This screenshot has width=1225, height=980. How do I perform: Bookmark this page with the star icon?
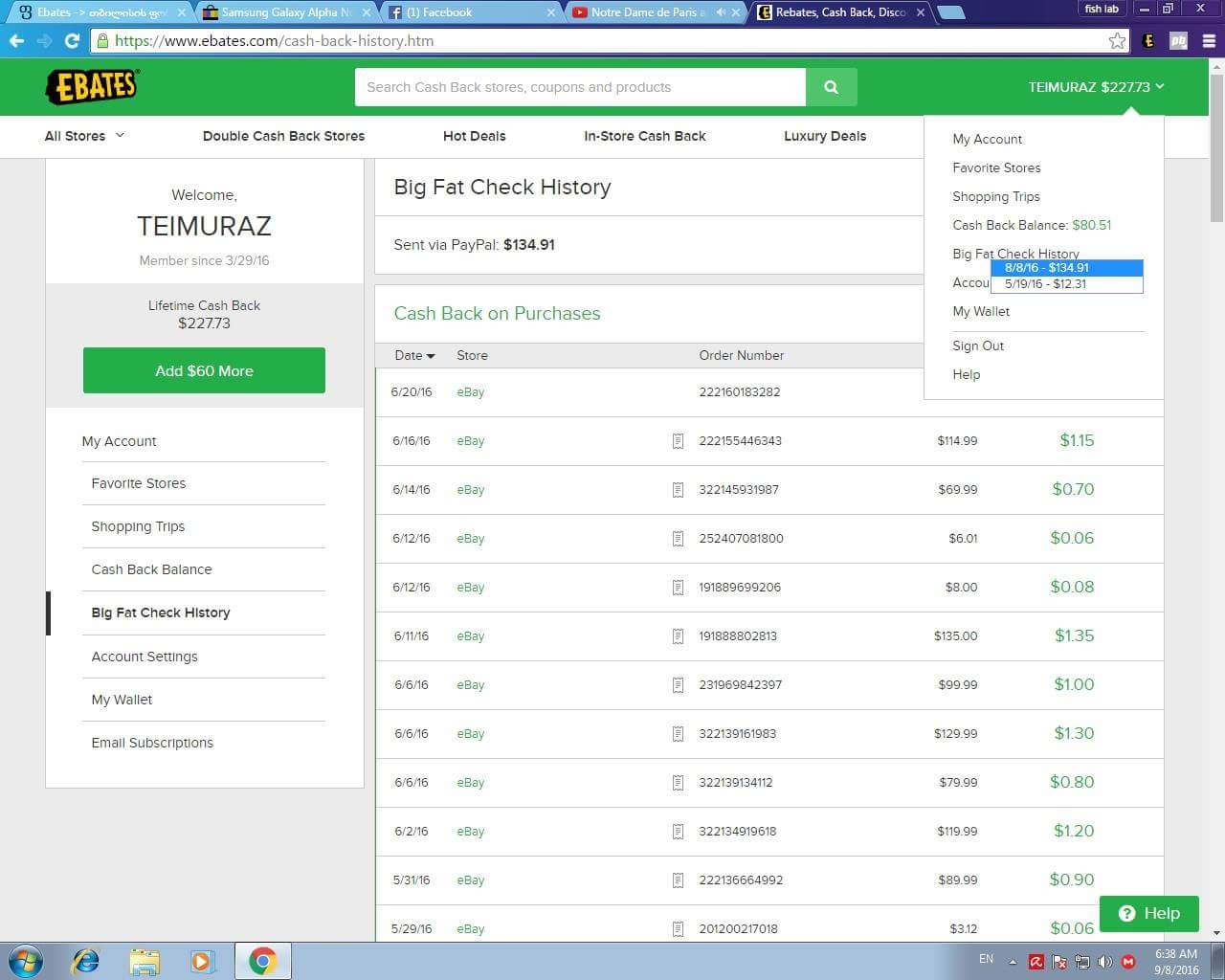[1117, 41]
